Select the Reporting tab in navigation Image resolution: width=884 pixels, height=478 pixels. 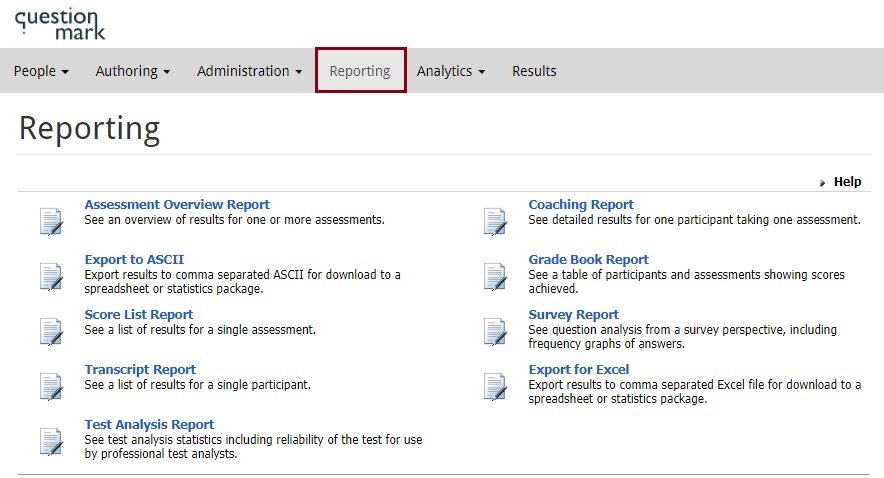click(360, 71)
